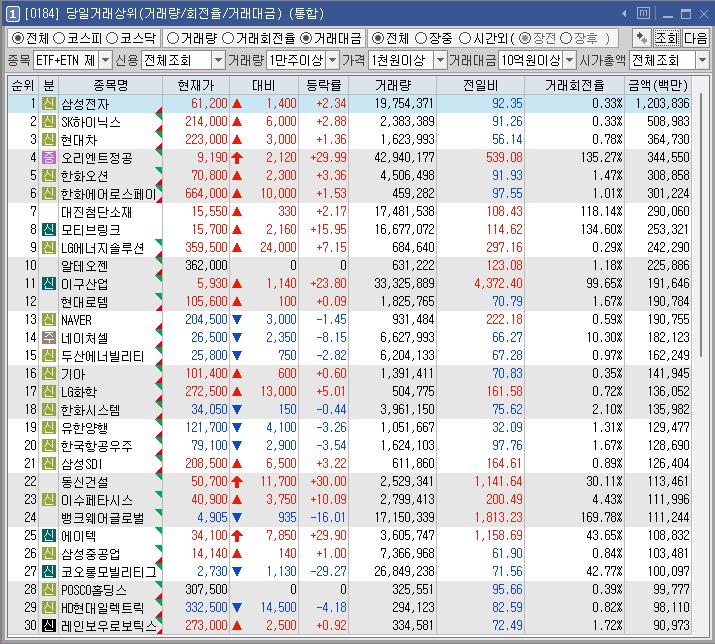Image resolution: width=715 pixels, height=644 pixels.
Task: Click the 신 badge next to 삼성SDI
Action: (49, 463)
